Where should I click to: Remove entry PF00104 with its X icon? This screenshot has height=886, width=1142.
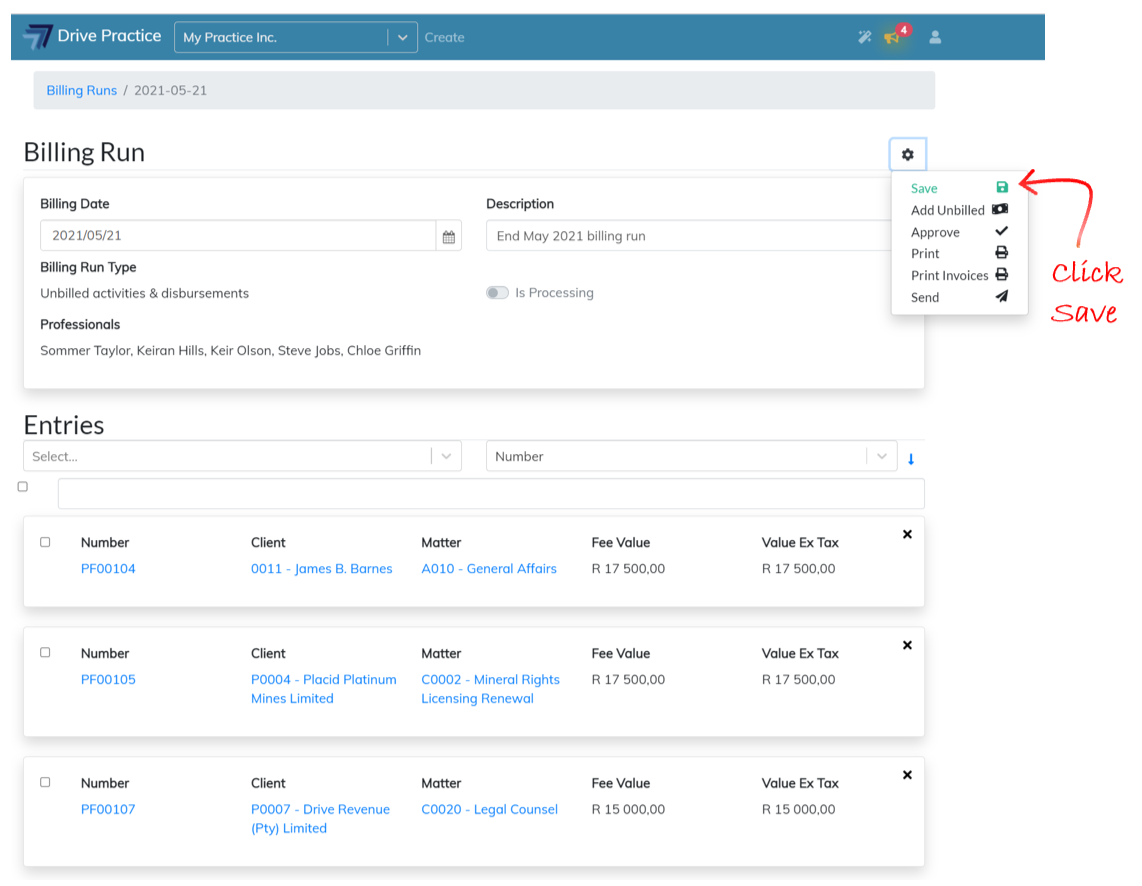click(x=907, y=535)
